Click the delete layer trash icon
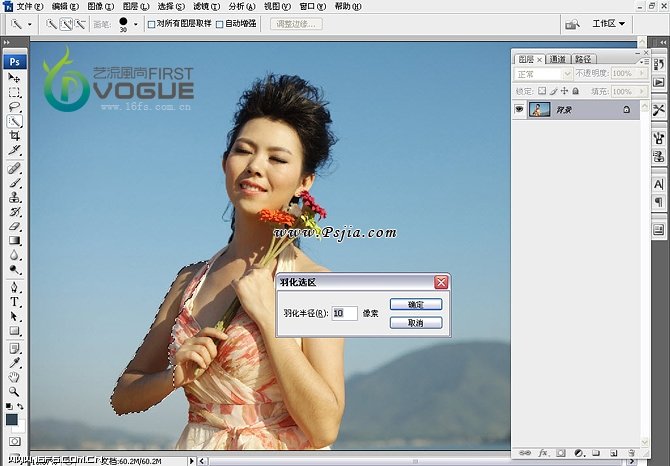Screen dimensions: 670x466 (631, 453)
